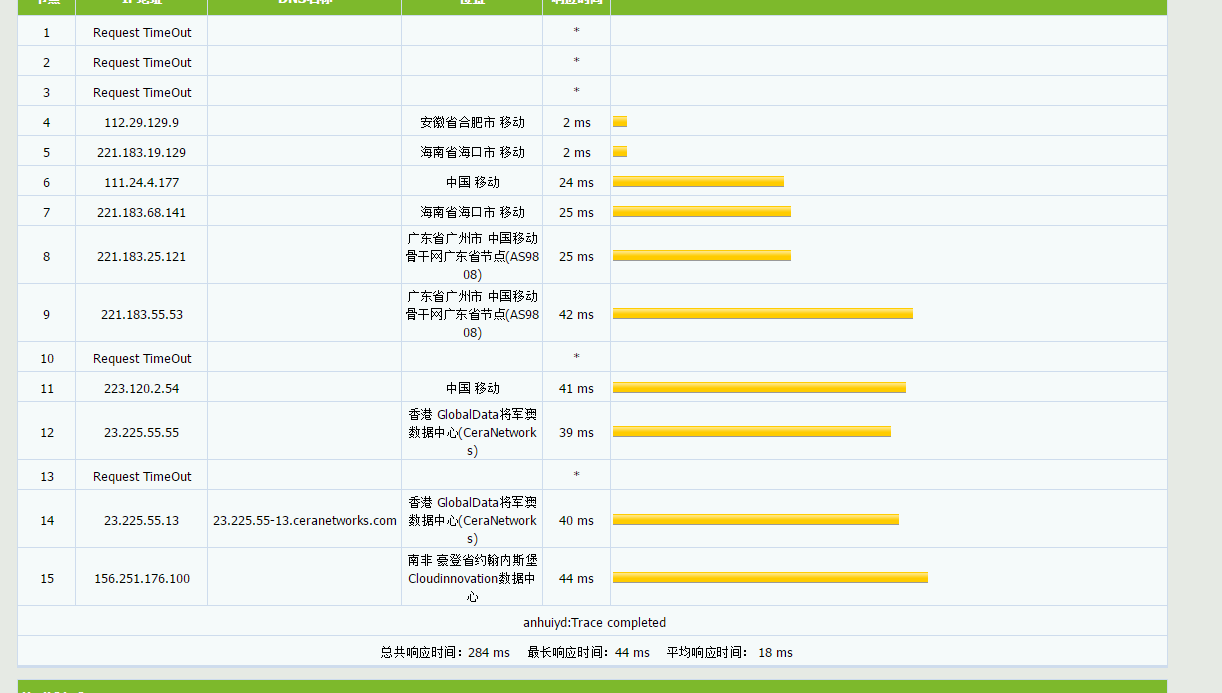The width and height of the screenshot is (1222, 693).
Task: Select IP address 112.29.129.9
Action: (x=142, y=122)
